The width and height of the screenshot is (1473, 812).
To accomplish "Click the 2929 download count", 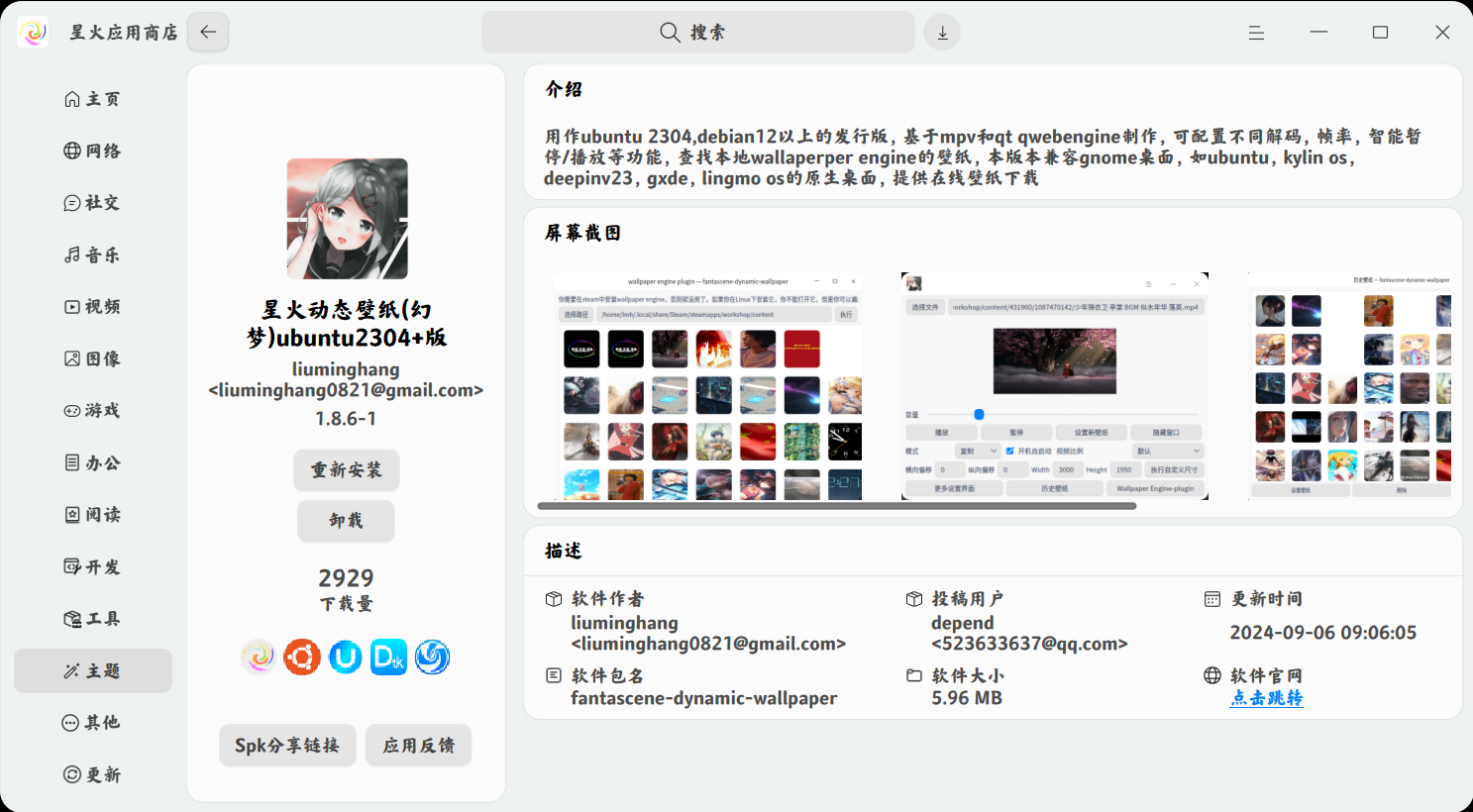I will pos(346,578).
